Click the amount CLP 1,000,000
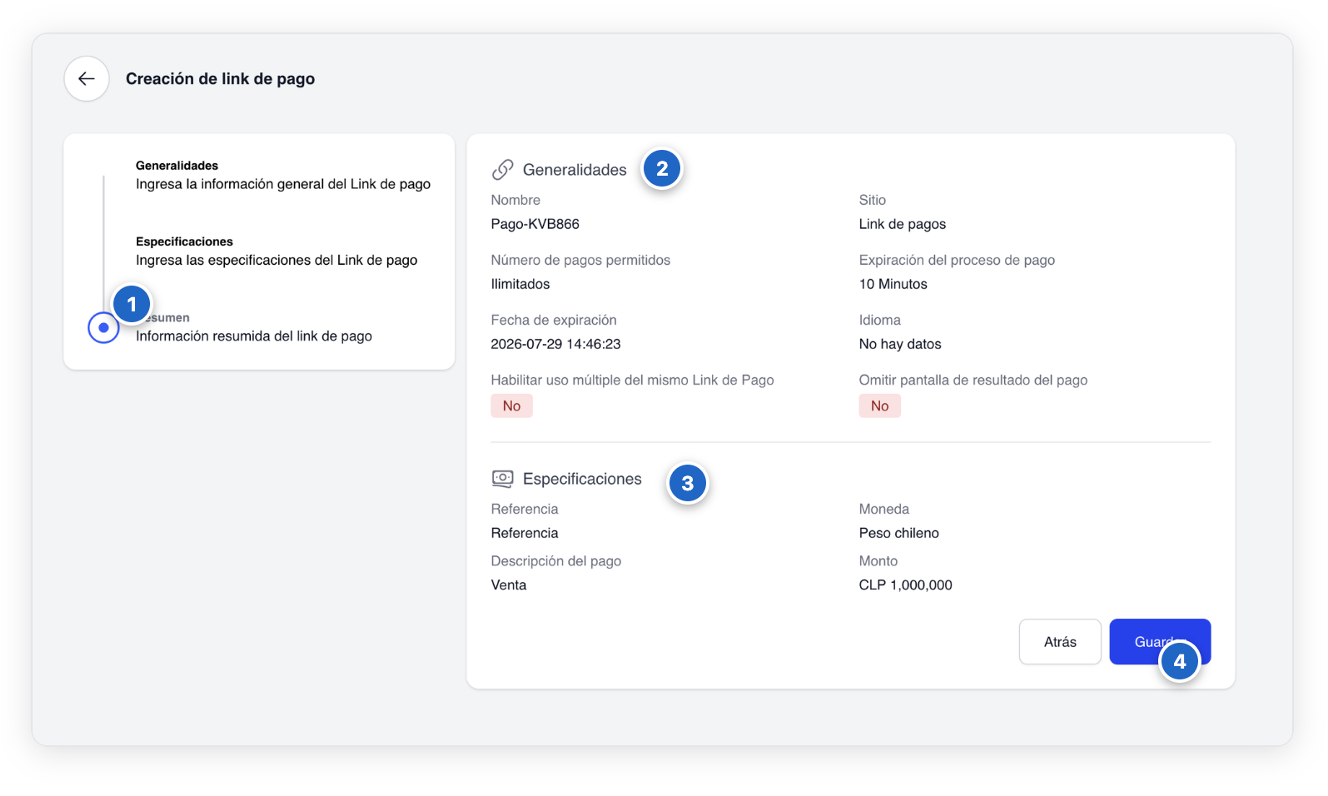 tap(905, 585)
